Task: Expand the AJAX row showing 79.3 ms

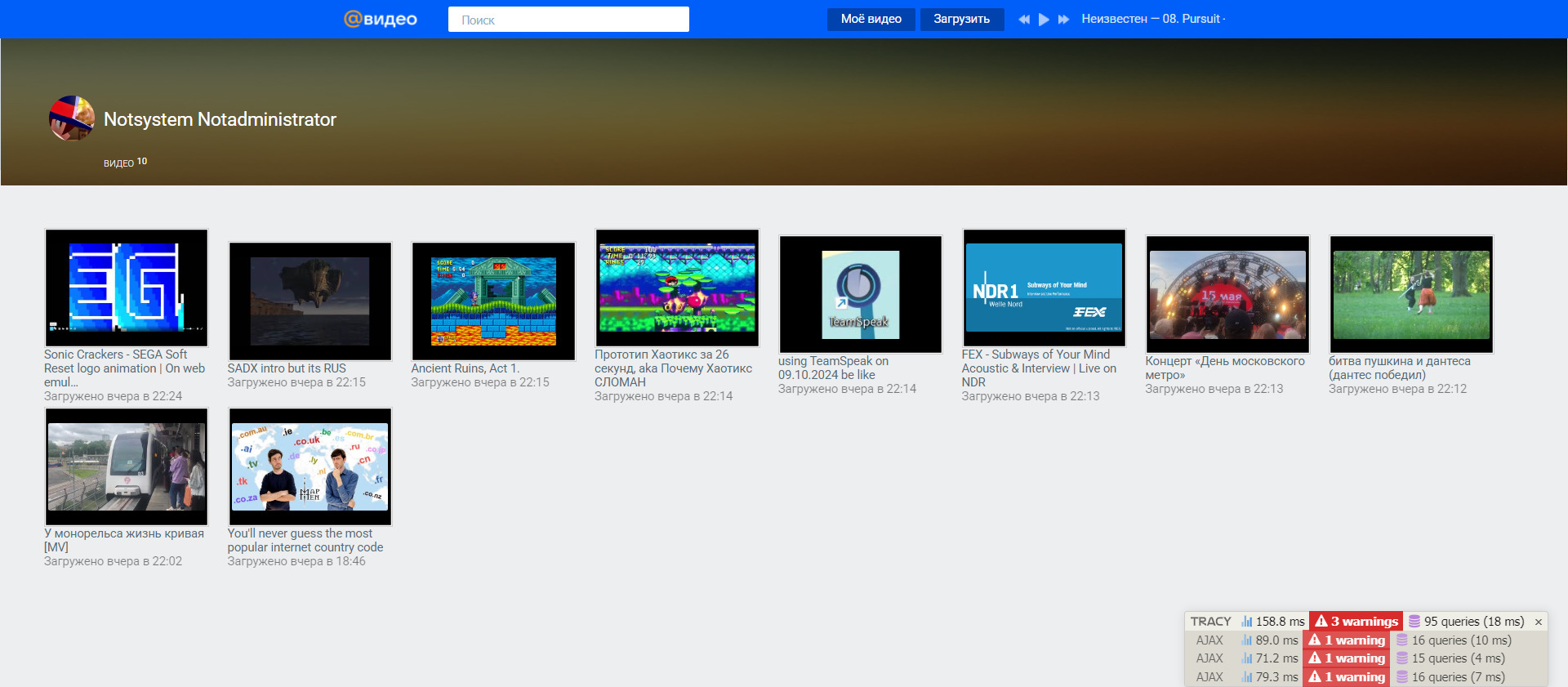Action: [x=1270, y=677]
